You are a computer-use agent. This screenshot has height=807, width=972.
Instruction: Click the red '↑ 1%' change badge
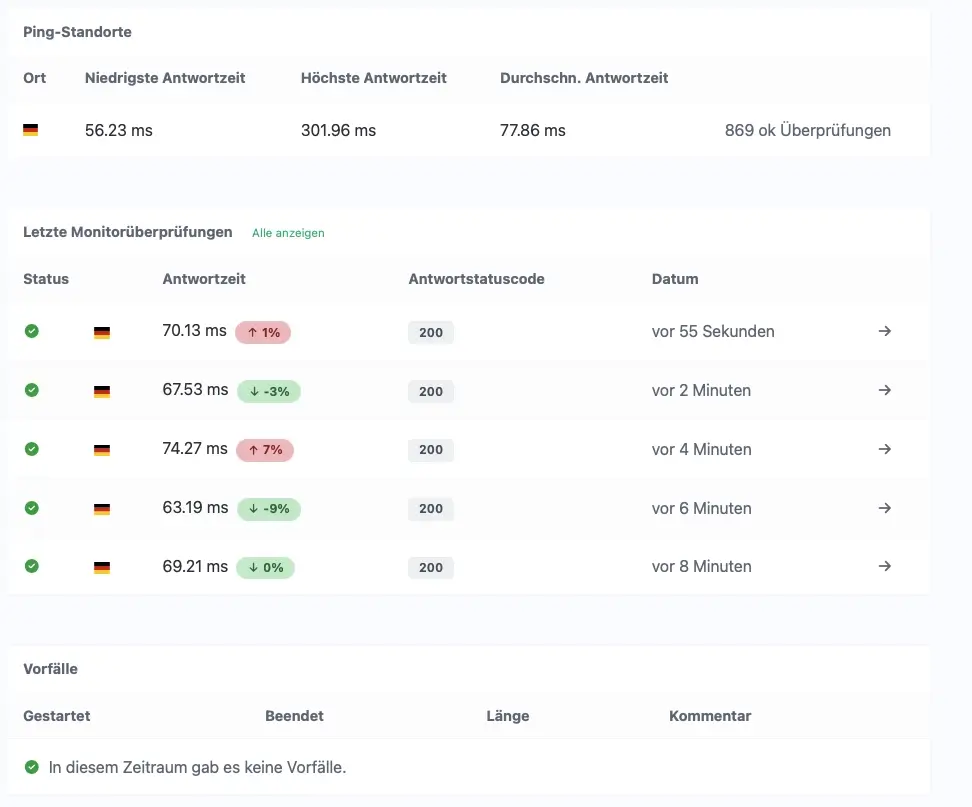tap(263, 332)
